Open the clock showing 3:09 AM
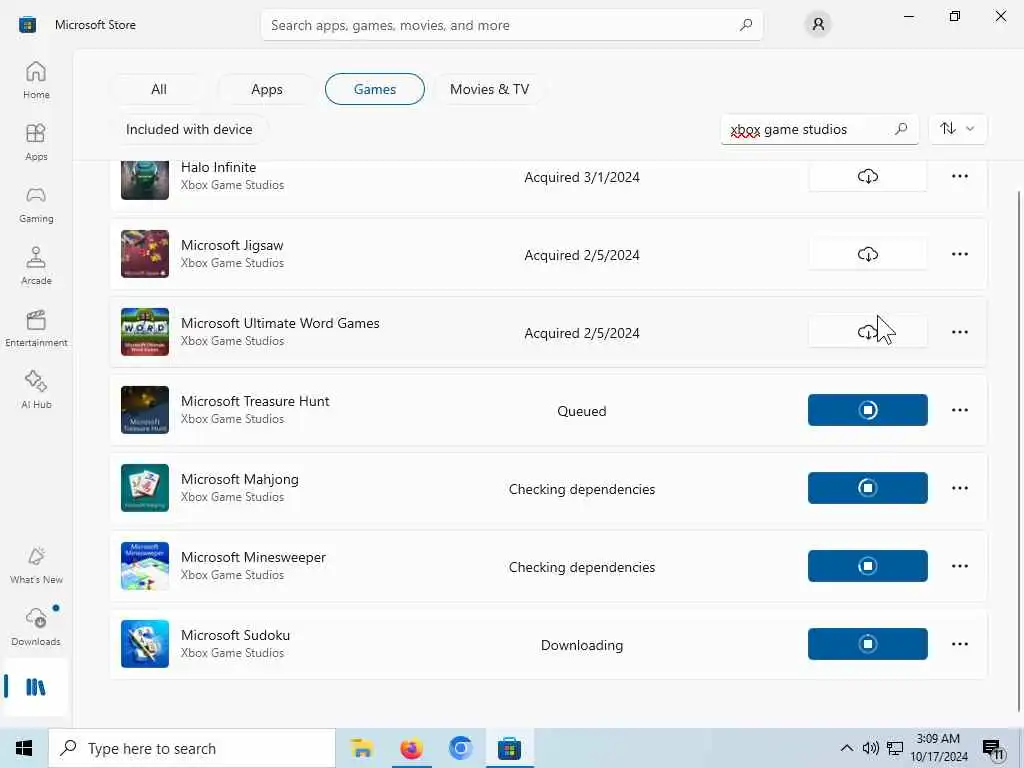This screenshot has height=768, width=1024. (938, 748)
